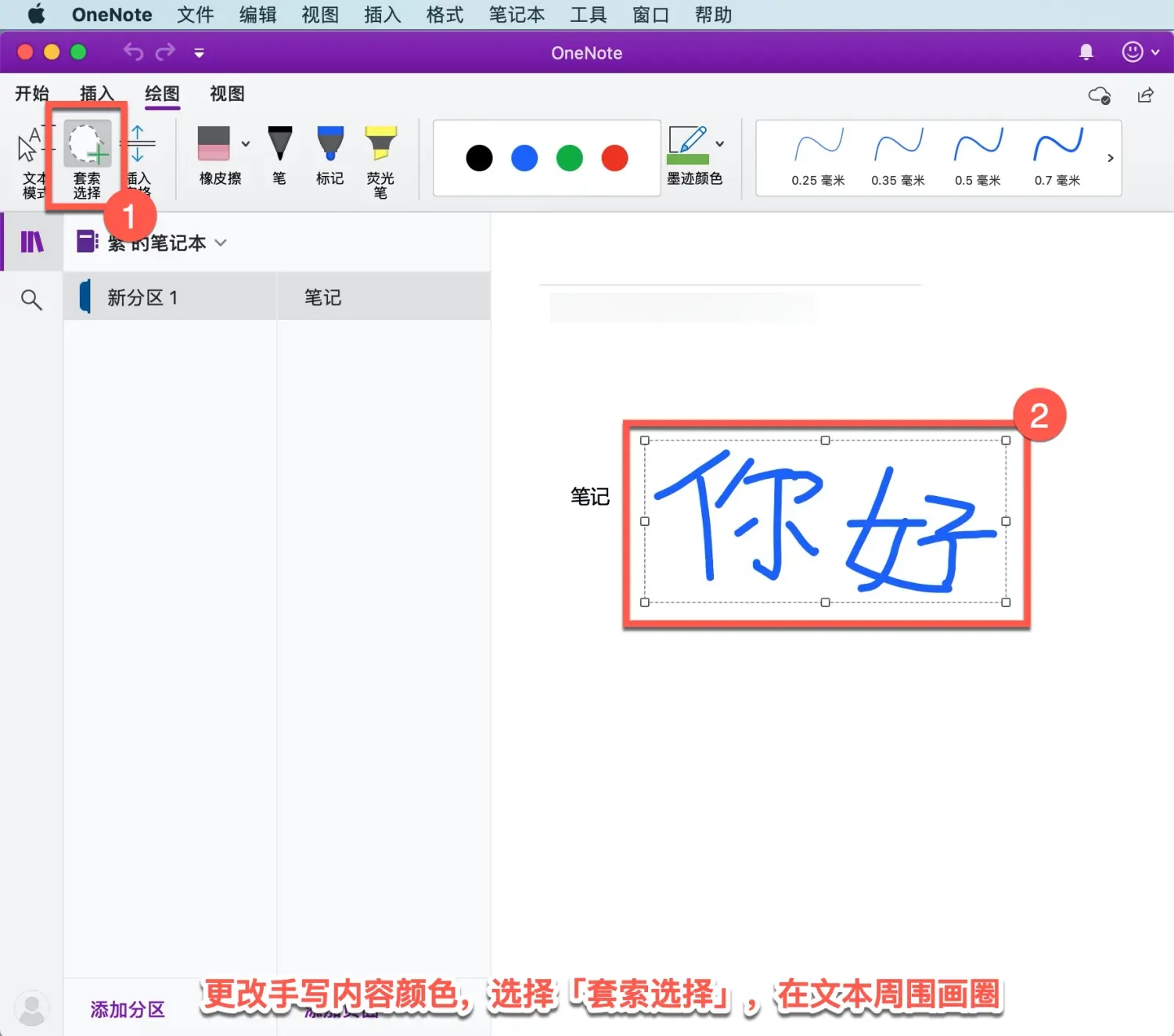Click the 添加分区 button
Screen dimensions: 1174x1036
128,1009
